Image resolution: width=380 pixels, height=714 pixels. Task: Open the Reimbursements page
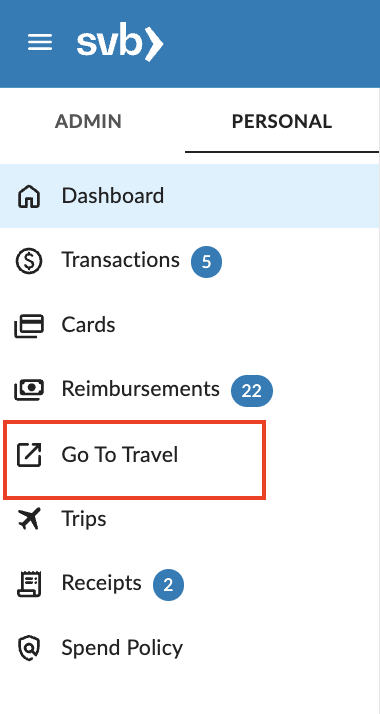[190, 390]
